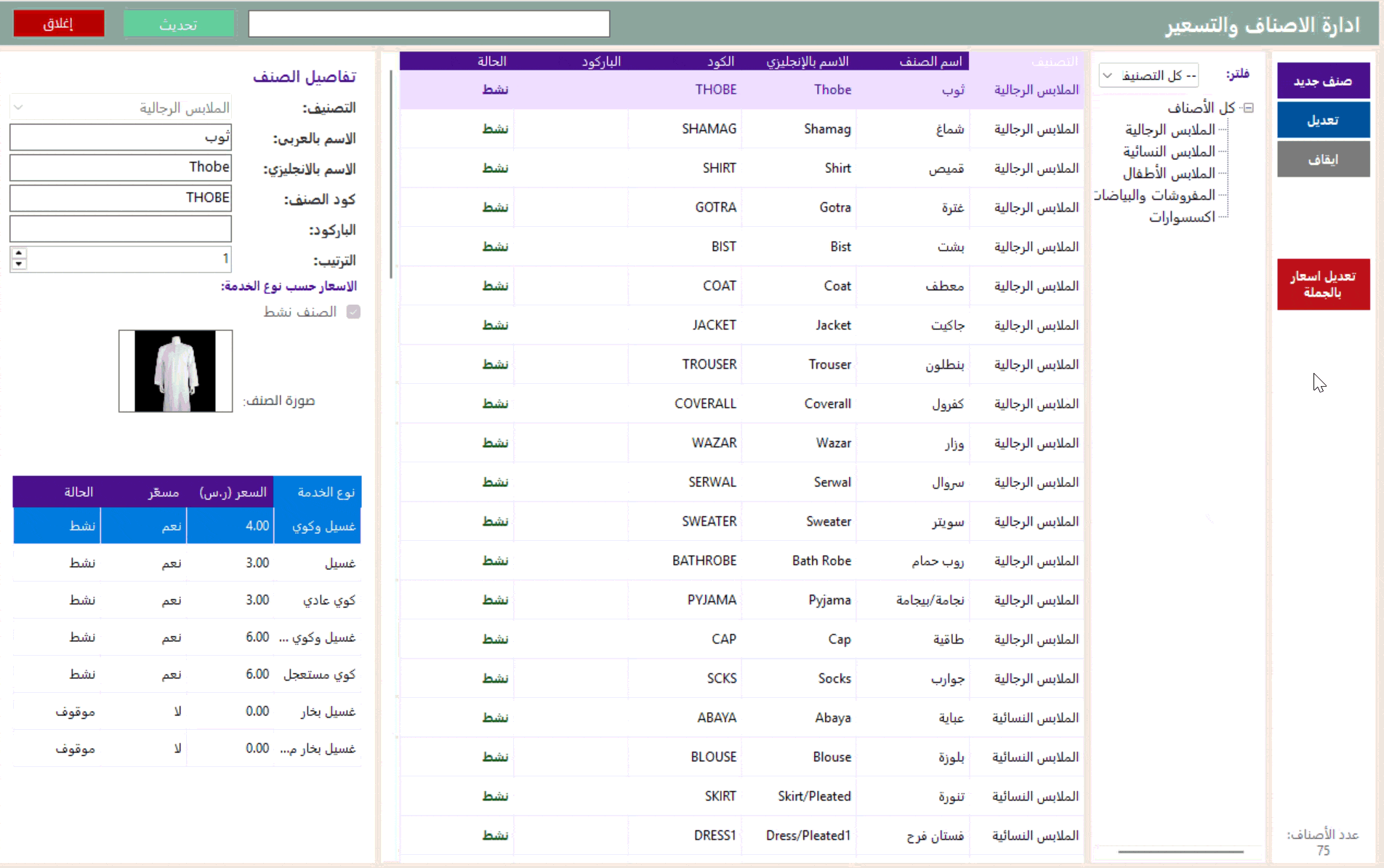This screenshot has width=1384, height=868.
Task: Select the Serwal item row
Action: coord(741,482)
